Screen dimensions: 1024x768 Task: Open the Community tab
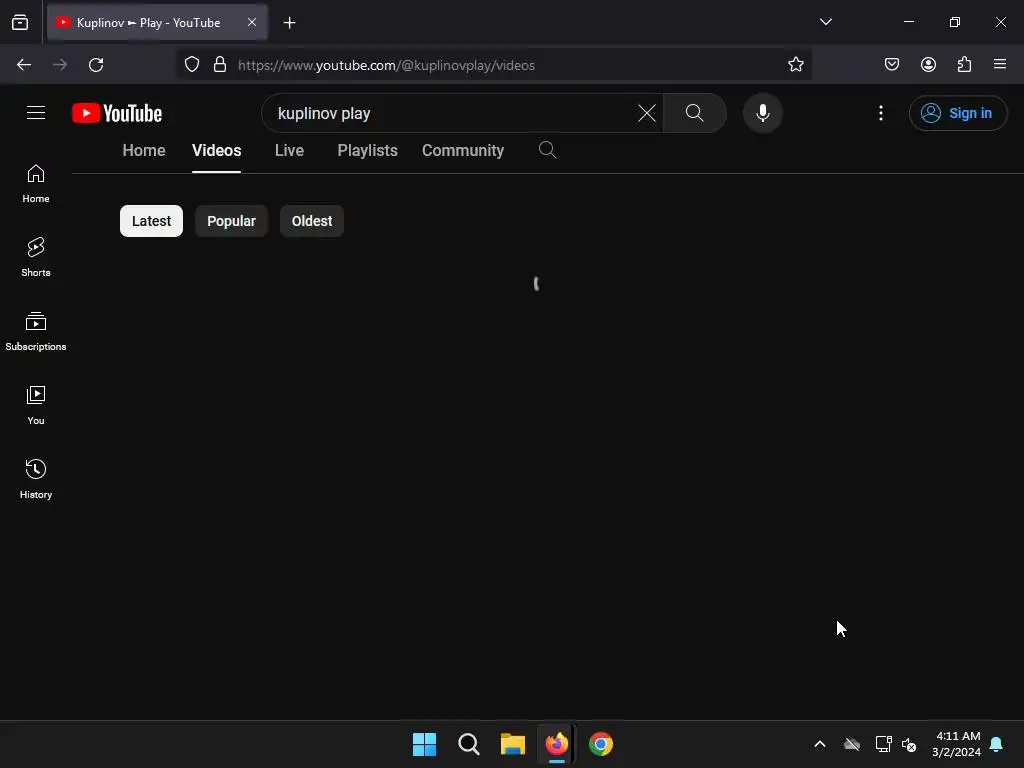pyautogui.click(x=463, y=151)
